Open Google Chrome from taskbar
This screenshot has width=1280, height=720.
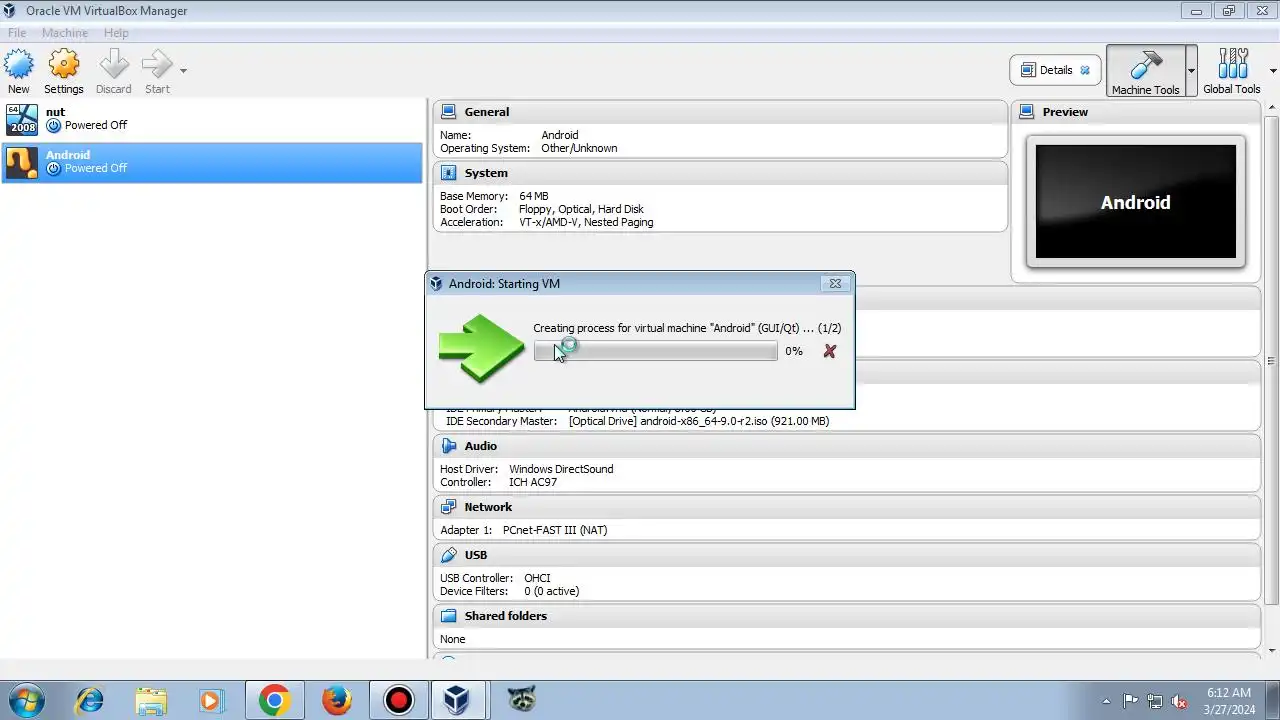(275, 700)
